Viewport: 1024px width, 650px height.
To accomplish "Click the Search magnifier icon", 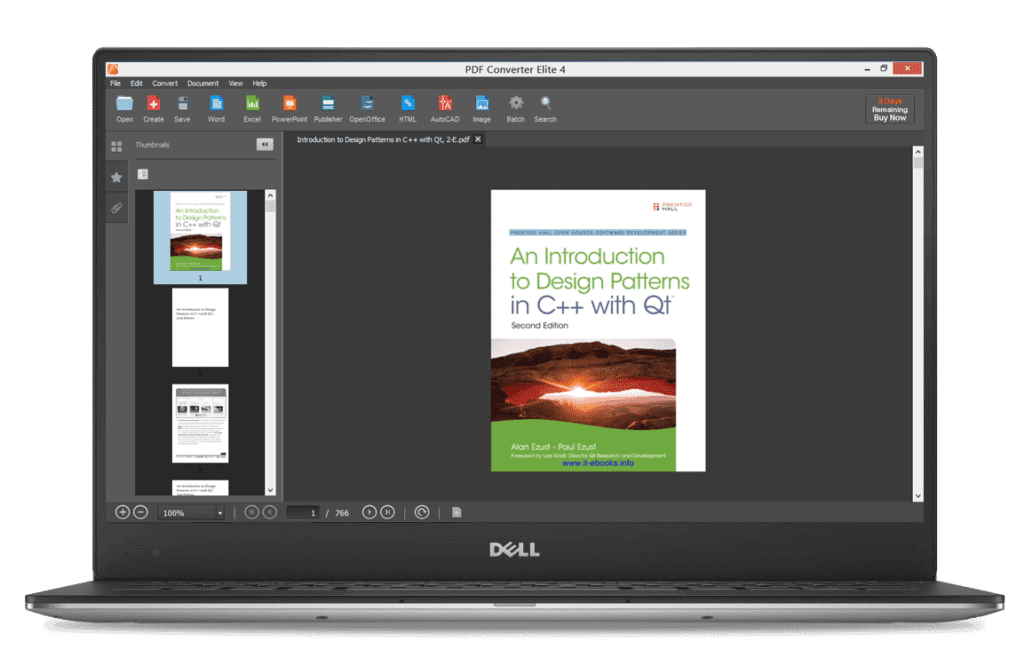I will [x=546, y=103].
